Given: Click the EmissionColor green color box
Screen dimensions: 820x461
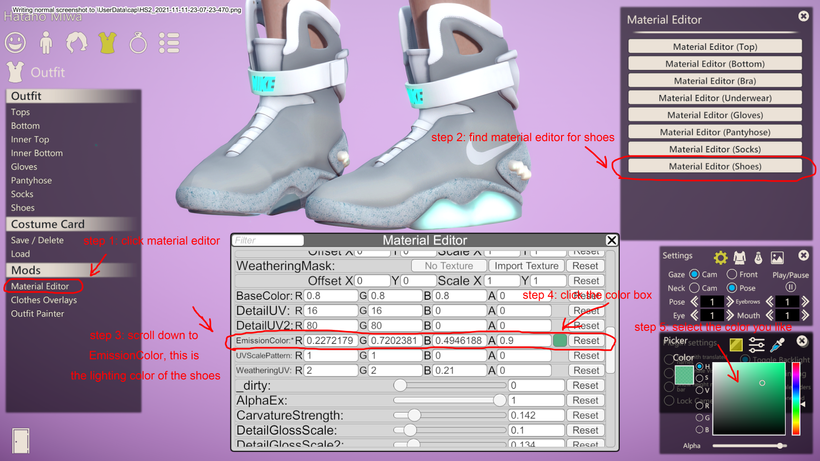Looking at the screenshot, I should coord(560,340).
